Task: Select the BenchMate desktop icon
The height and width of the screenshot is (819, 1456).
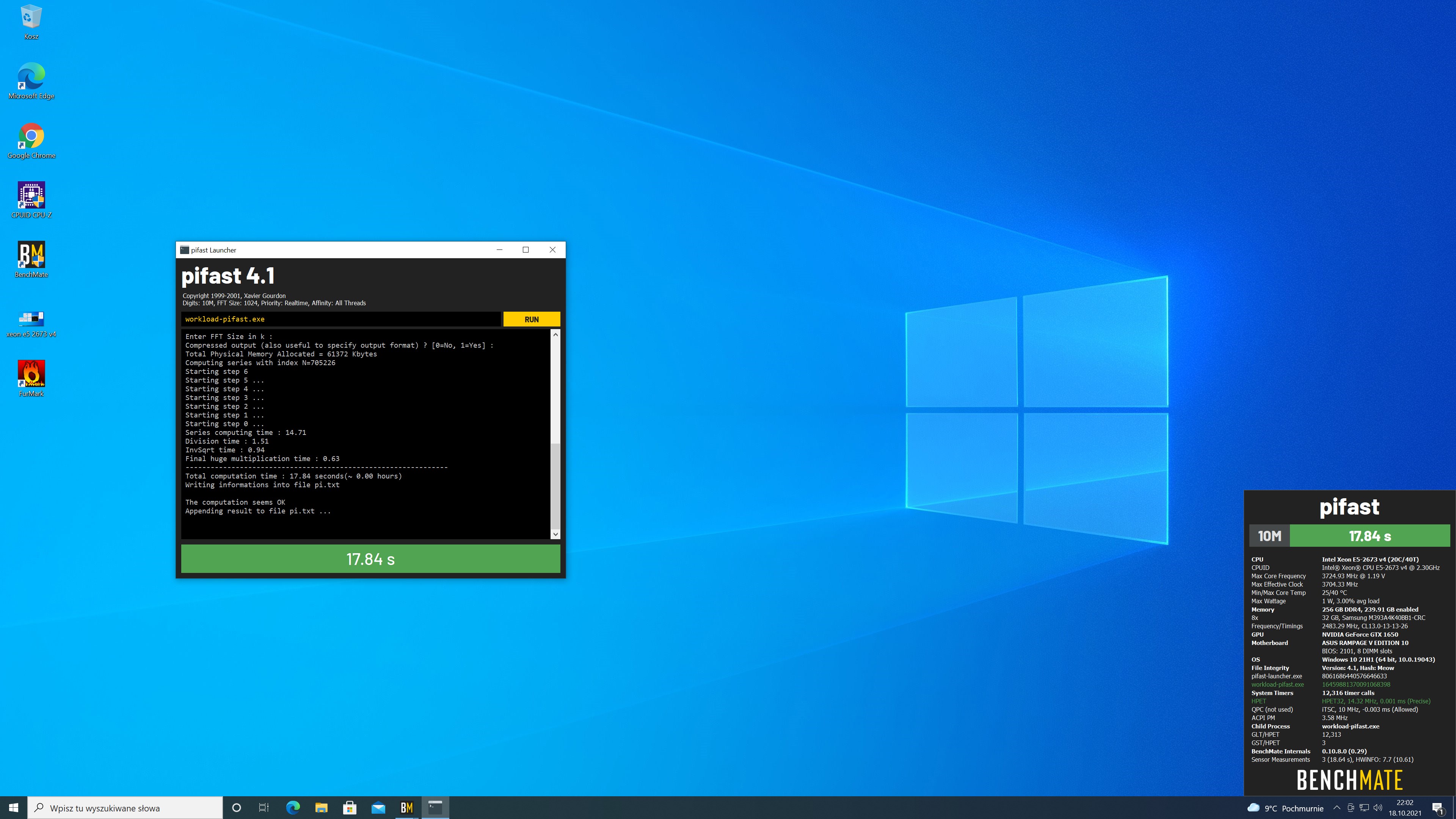Action: tap(31, 260)
